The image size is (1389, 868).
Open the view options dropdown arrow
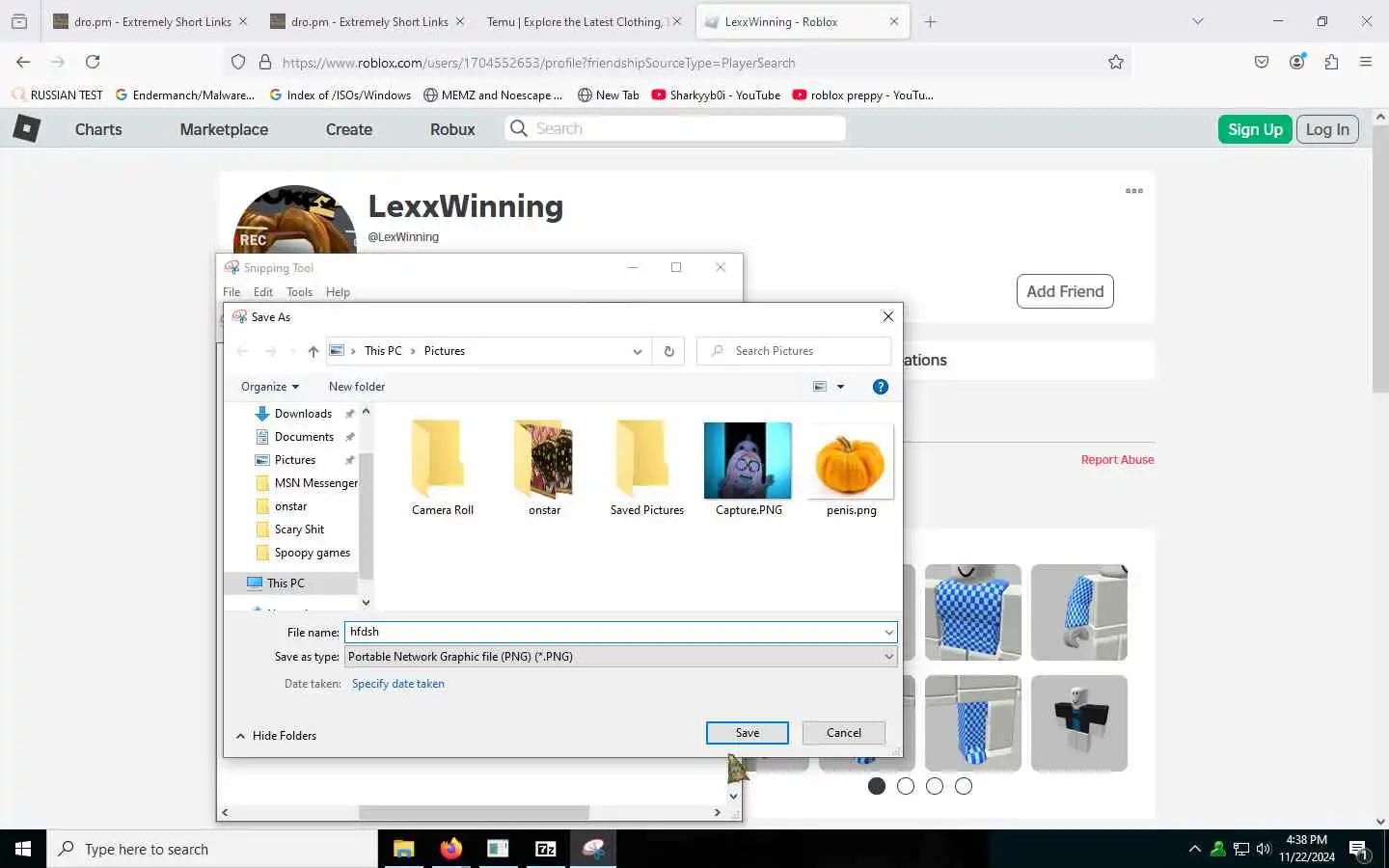(840, 387)
